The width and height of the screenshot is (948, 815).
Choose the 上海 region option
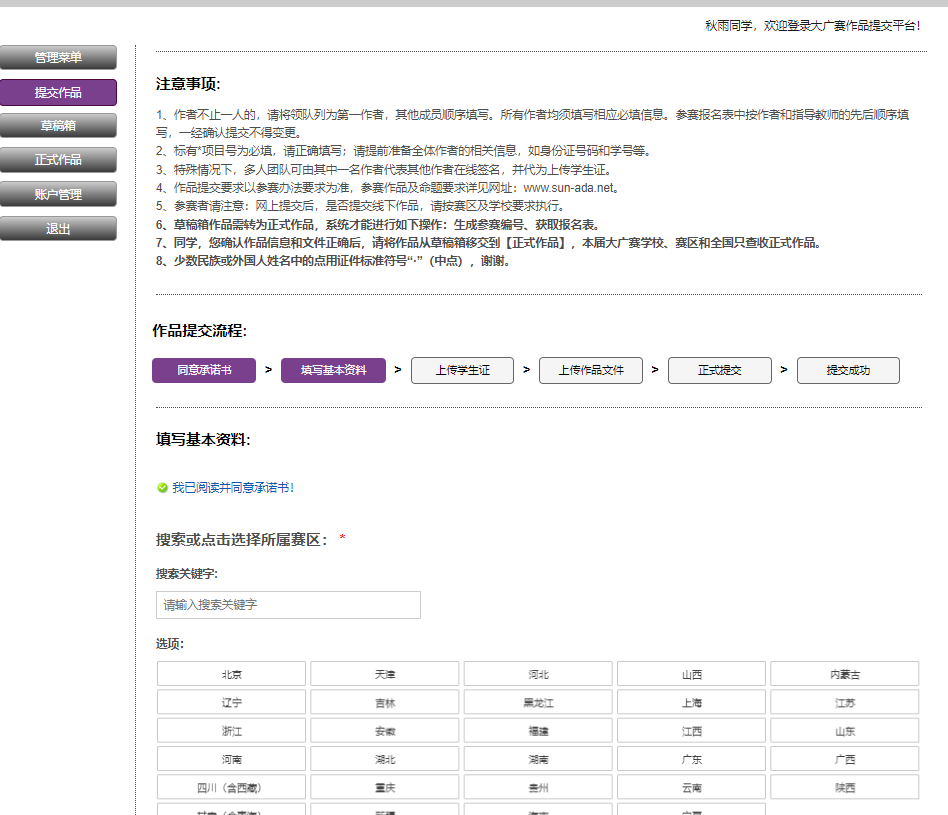tap(691, 703)
